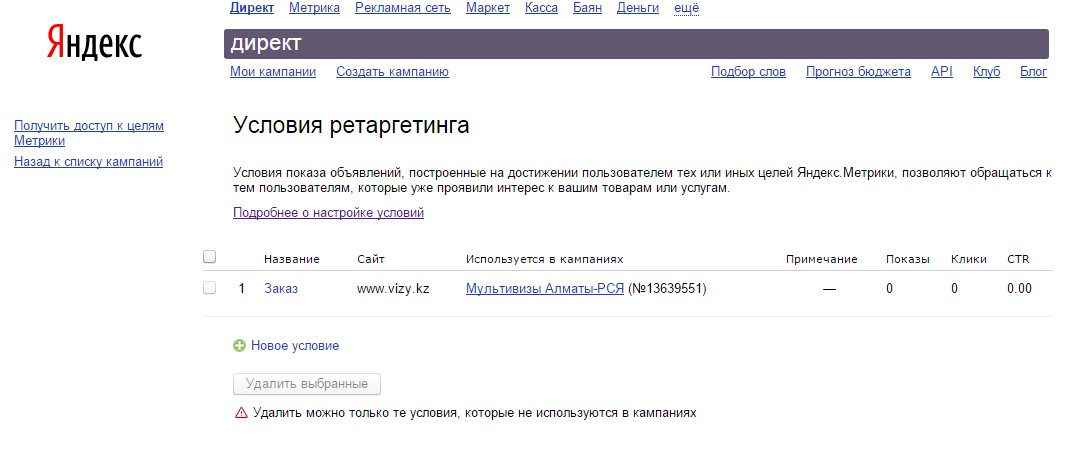Screen dimensions: 1079x463
Task: Open Деньги in the top navigation
Action: (638, 8)
